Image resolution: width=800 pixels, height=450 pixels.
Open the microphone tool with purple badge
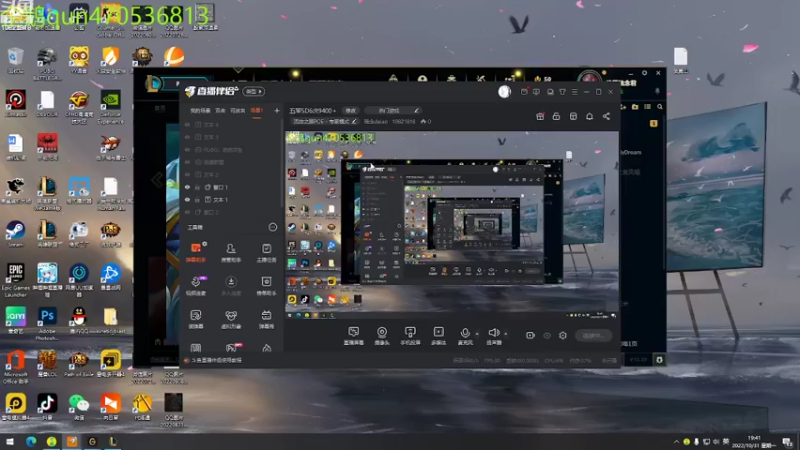[x=196, y=286]
